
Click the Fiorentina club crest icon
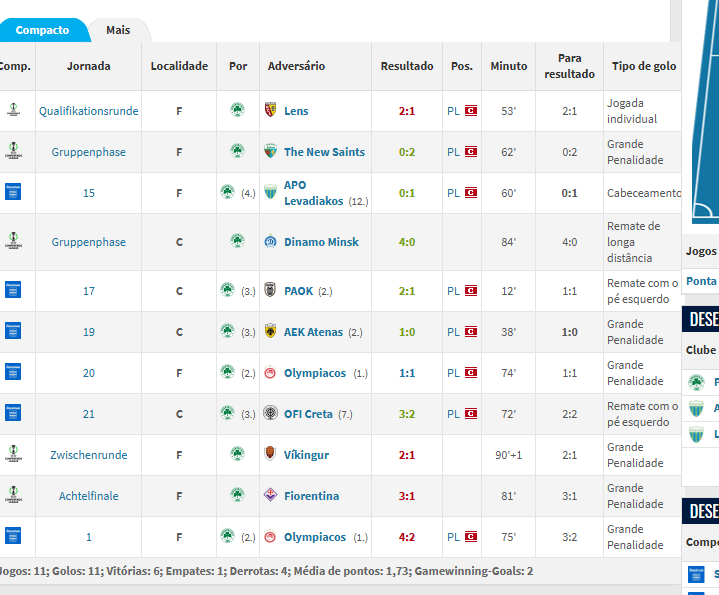[x=270, y=496]
